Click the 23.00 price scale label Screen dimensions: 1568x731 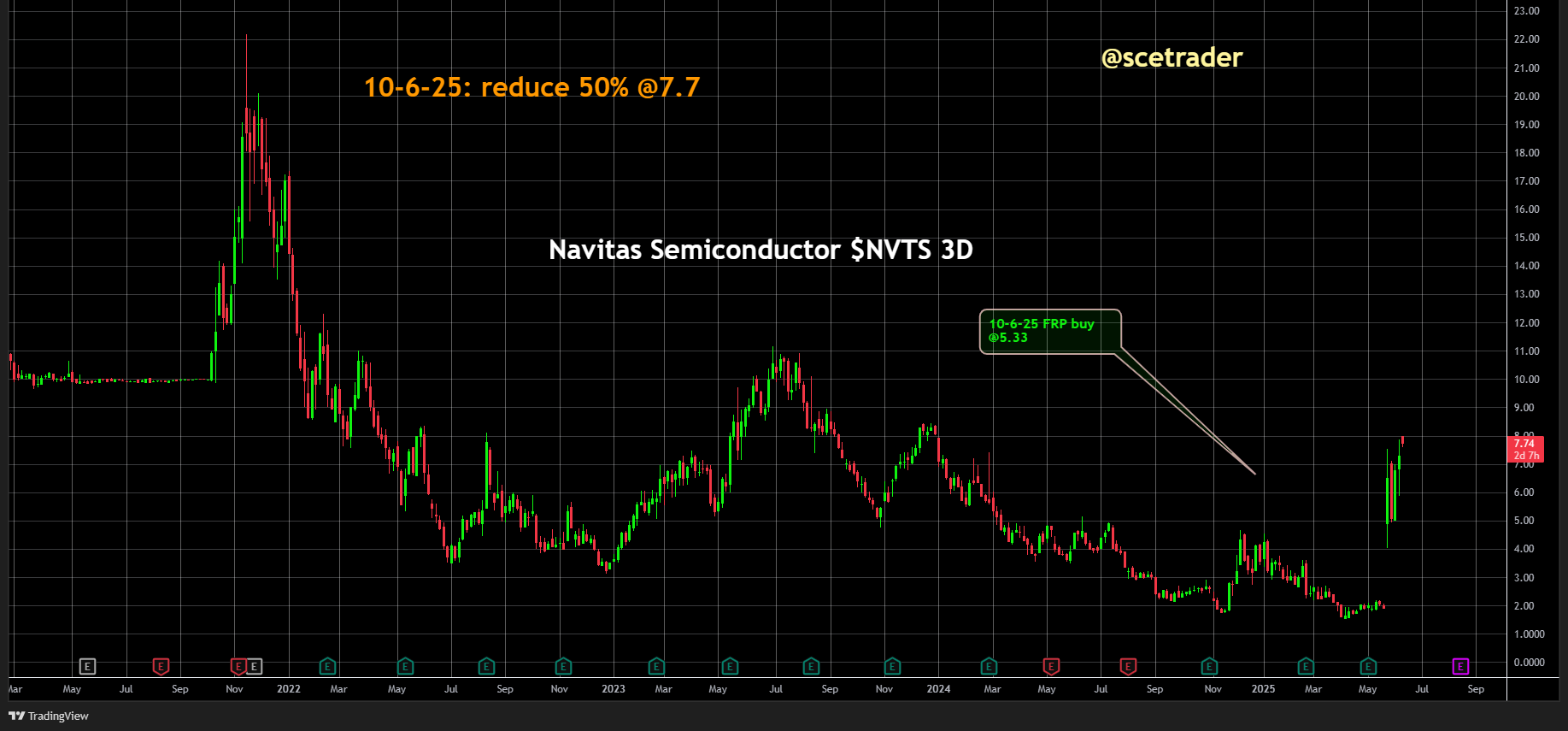[1526, 11]
